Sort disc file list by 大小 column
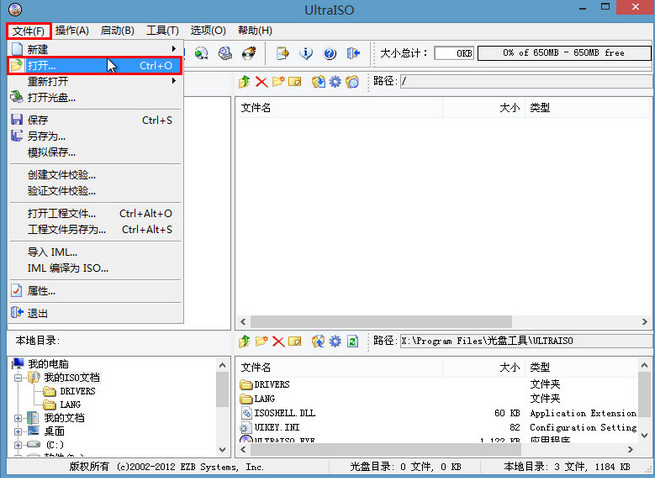The height and width of the screenshot is (478, 655). pos(483,108)
